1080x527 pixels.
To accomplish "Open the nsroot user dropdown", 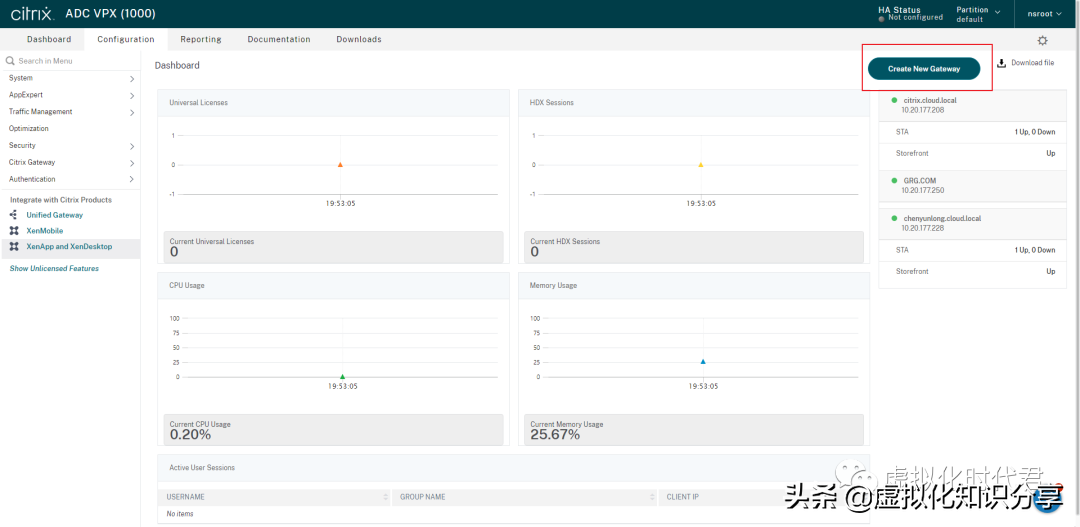I will click(1044, 13).
